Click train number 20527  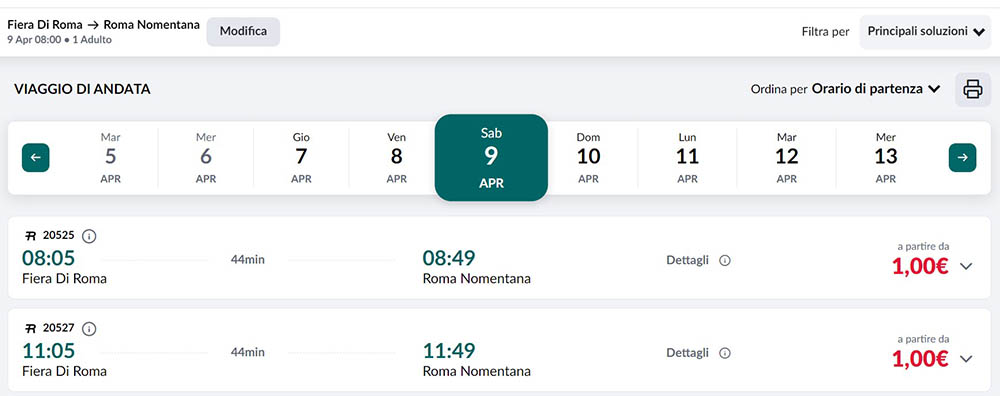pos(59,328)
